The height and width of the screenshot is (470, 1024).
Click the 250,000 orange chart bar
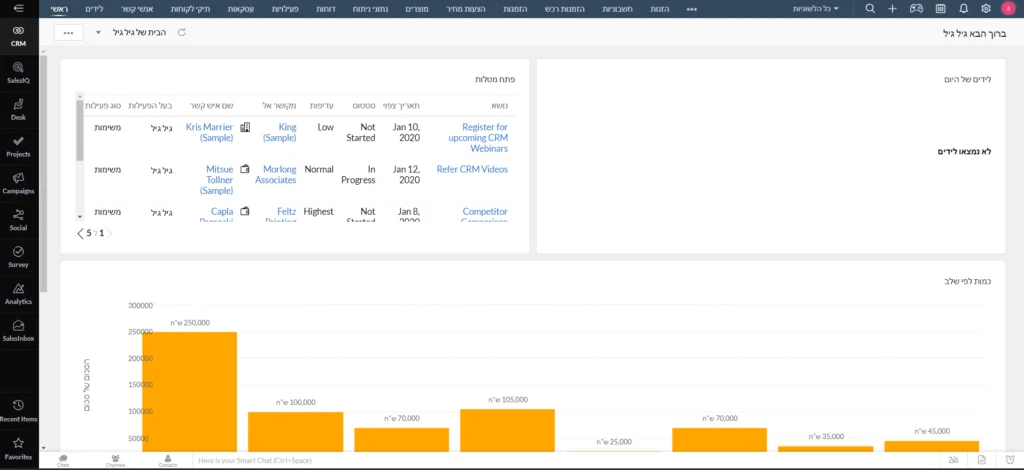[x=189, y=391]
